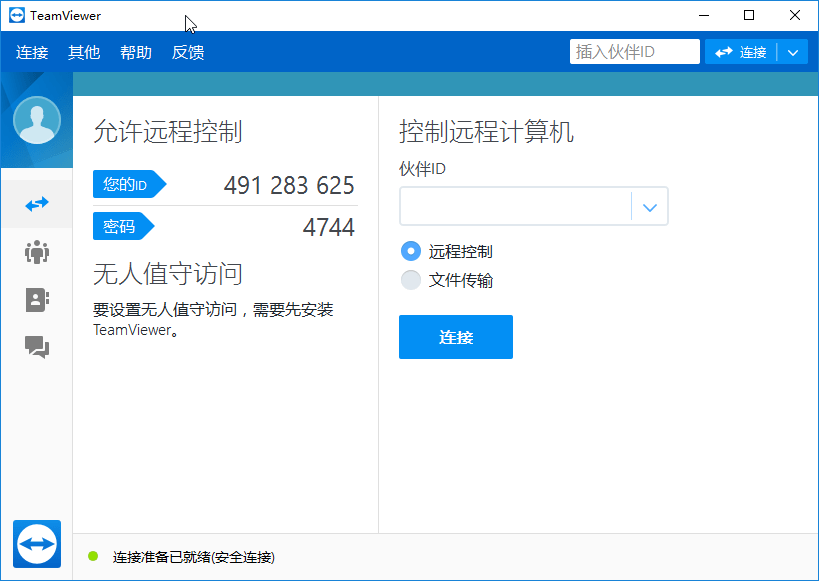
Task: Expand the top-right 连接 button dropdown arrow
Action: [x=793, y=52]
